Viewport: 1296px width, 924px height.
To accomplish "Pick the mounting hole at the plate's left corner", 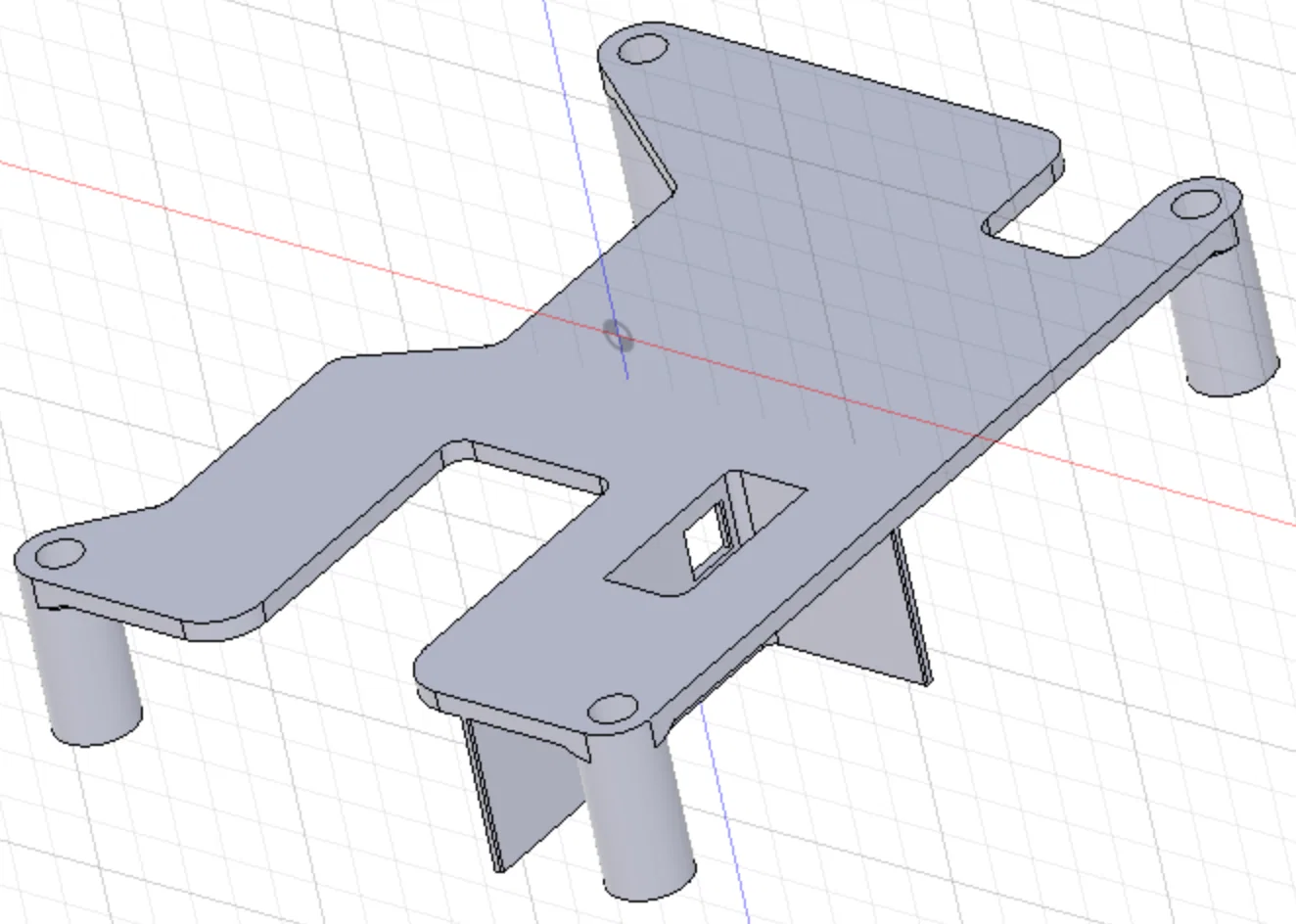I will (x=59, y=554).
